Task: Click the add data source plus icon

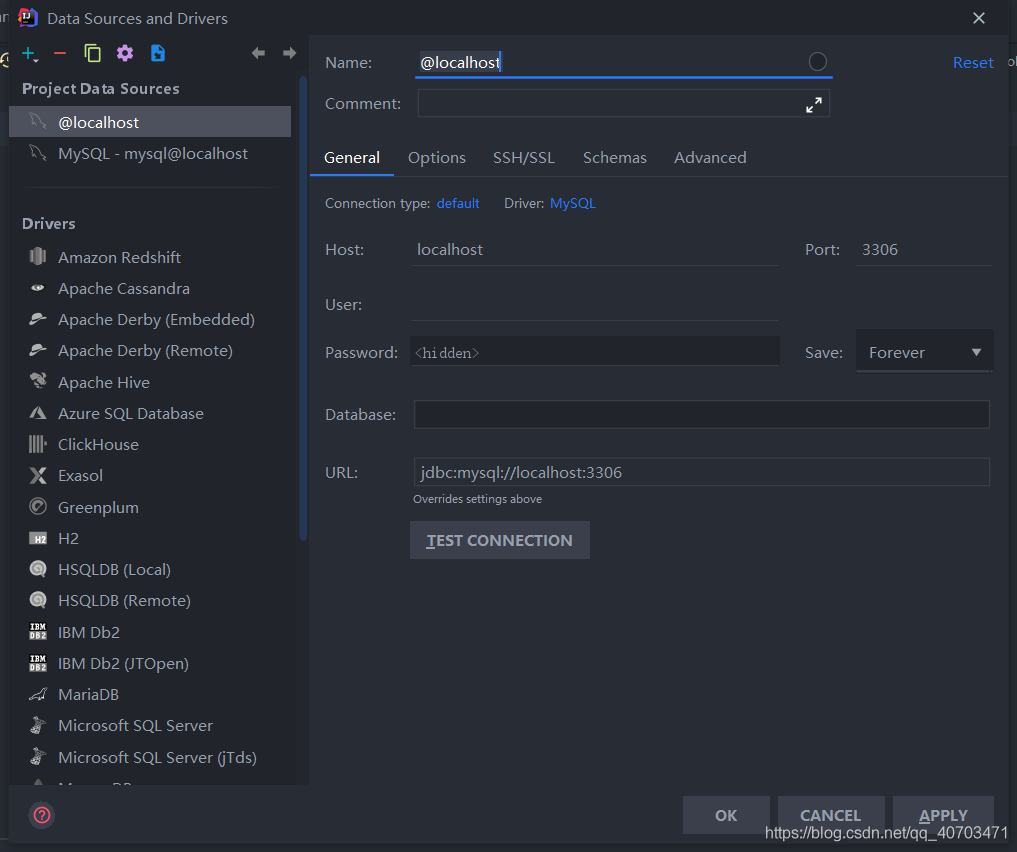Action: pyautogui.click(x=29, y=53)
